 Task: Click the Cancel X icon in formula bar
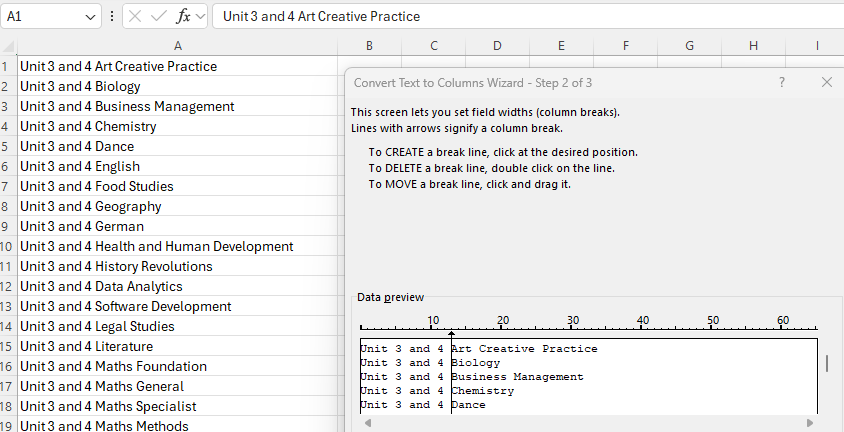coord(135,17)
